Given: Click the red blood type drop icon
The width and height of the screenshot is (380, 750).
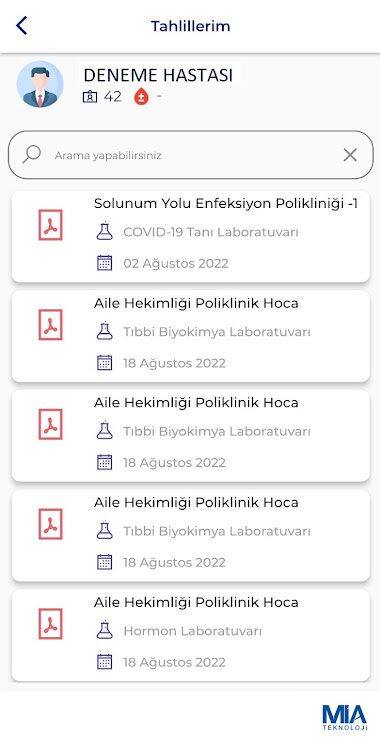Looking at the screenshot, I should pos(141,97).
